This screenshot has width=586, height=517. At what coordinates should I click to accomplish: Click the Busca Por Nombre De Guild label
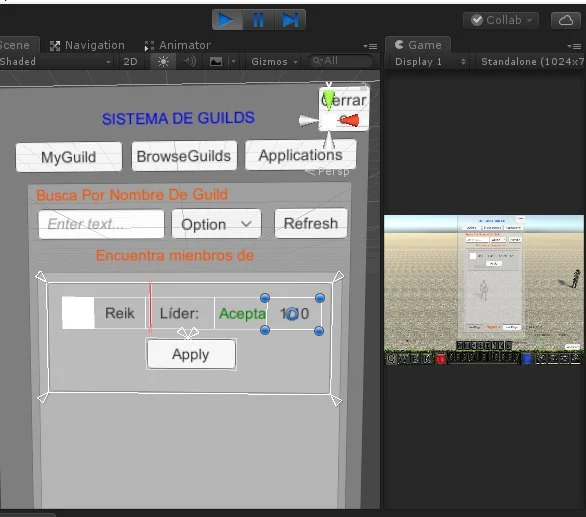click(x=132, y=195)
